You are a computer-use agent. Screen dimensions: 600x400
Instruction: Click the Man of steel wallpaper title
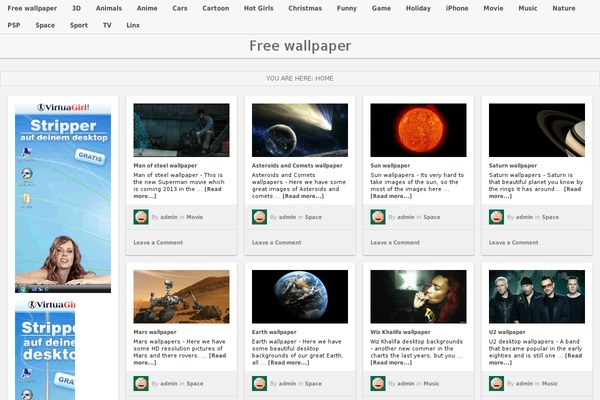pyautogui.click(x=165, y=166)
